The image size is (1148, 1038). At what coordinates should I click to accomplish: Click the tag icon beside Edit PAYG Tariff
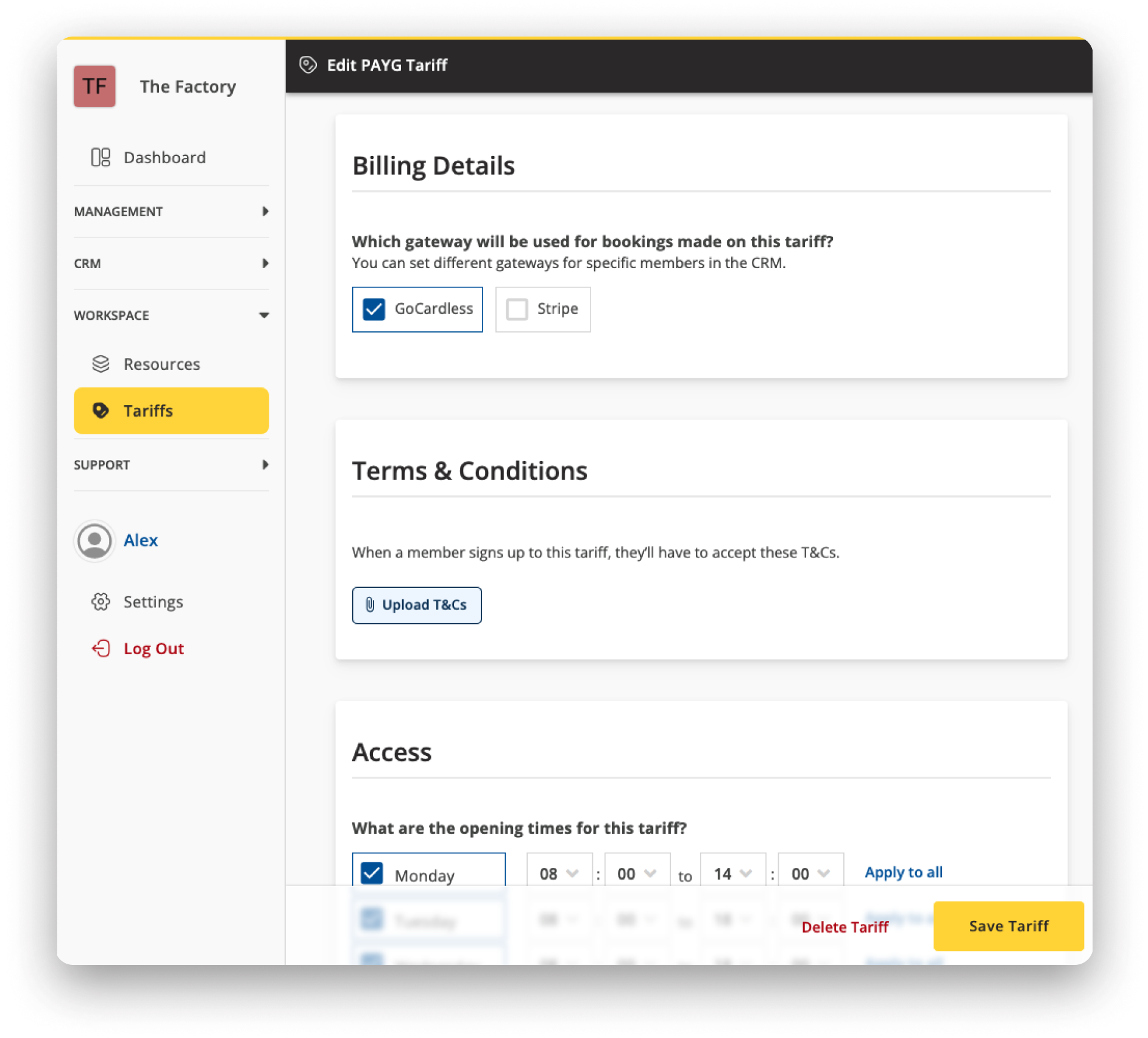308,65
